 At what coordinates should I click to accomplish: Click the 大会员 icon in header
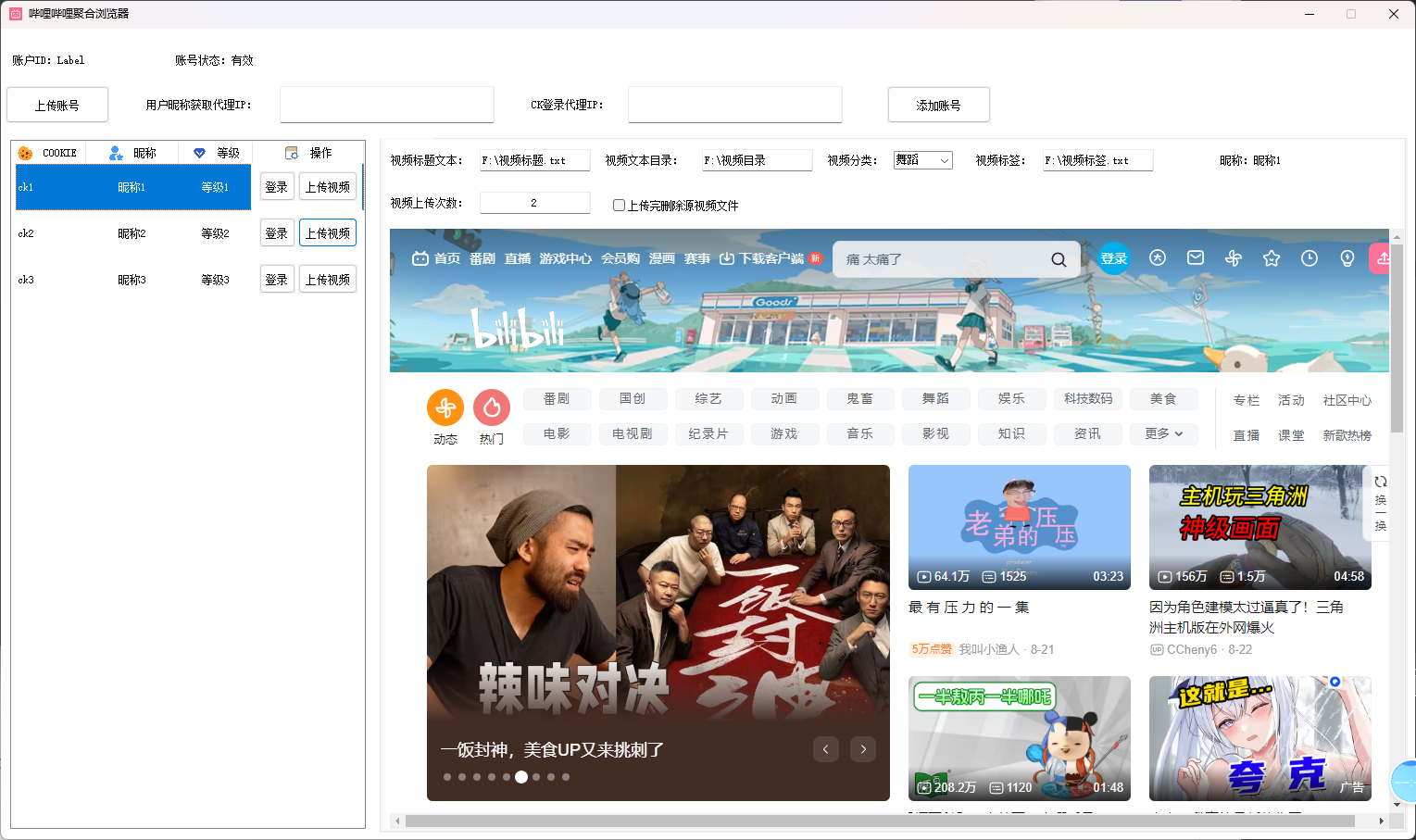pyautogui.click(x=1158, y=258)
